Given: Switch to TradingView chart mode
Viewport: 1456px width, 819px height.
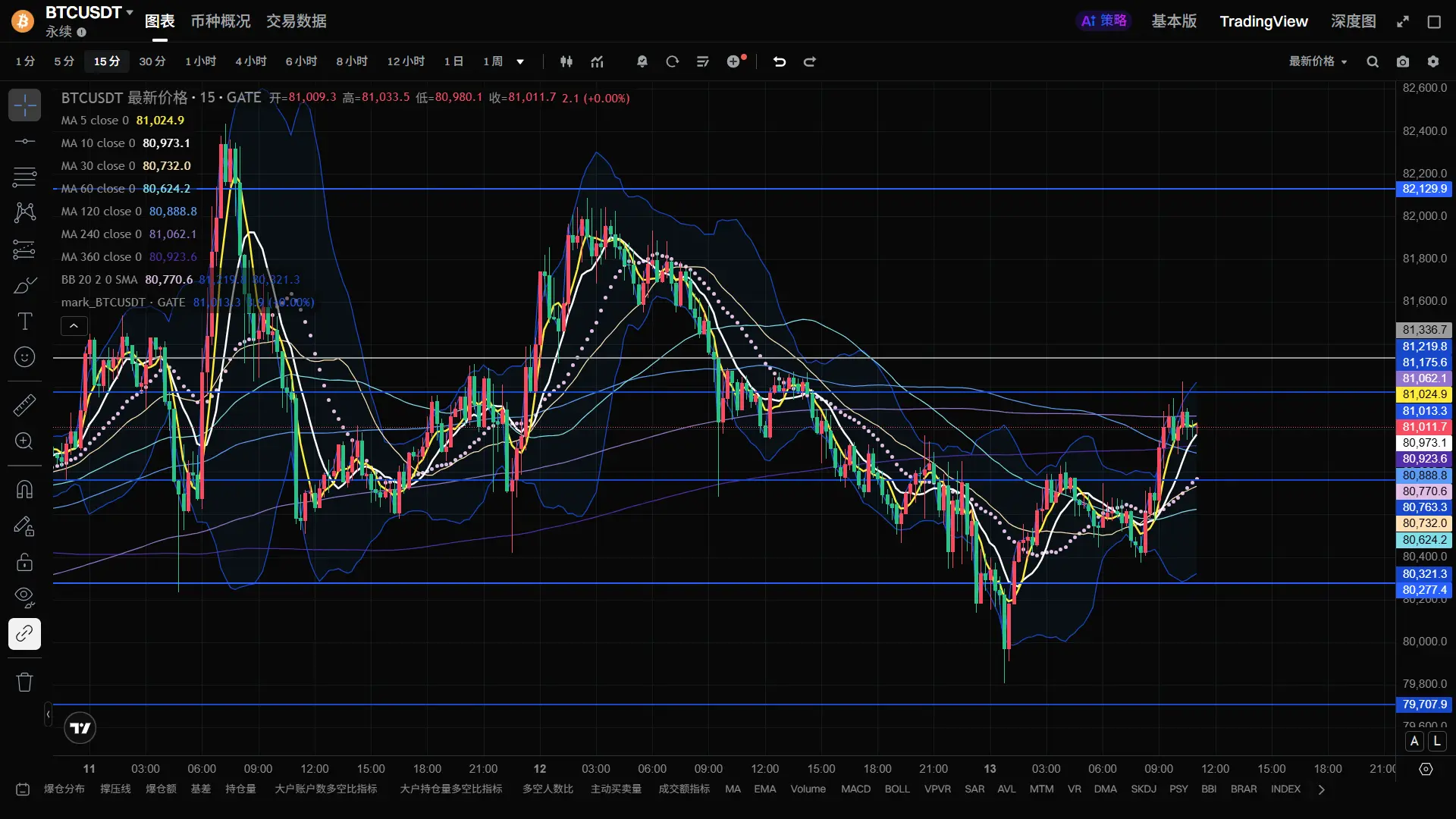Looking at the screenshot, I should click(1264, 21).
